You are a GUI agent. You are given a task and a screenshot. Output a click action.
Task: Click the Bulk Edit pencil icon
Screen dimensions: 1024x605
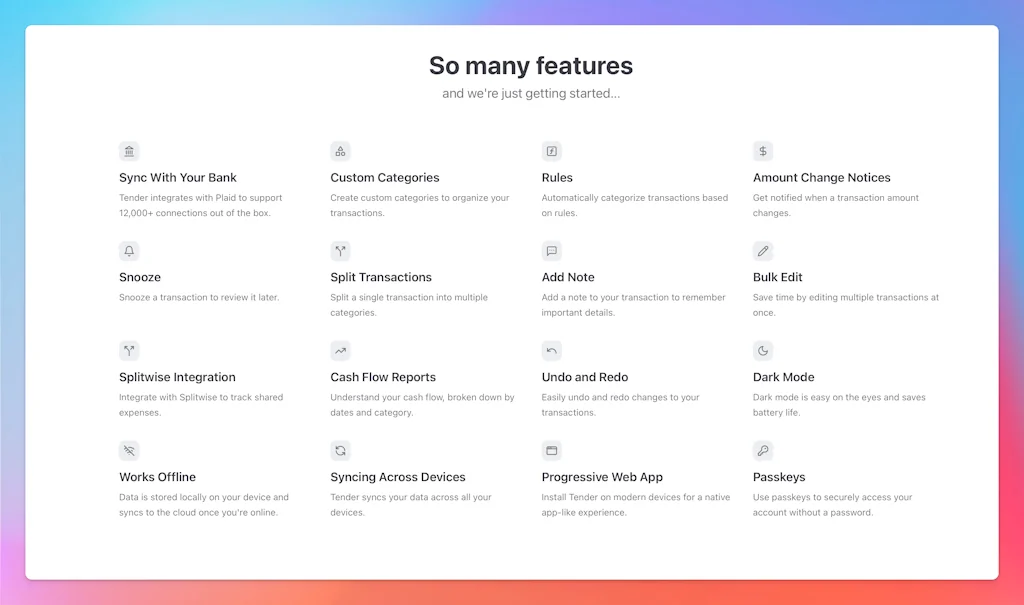[x=763, y=251]
